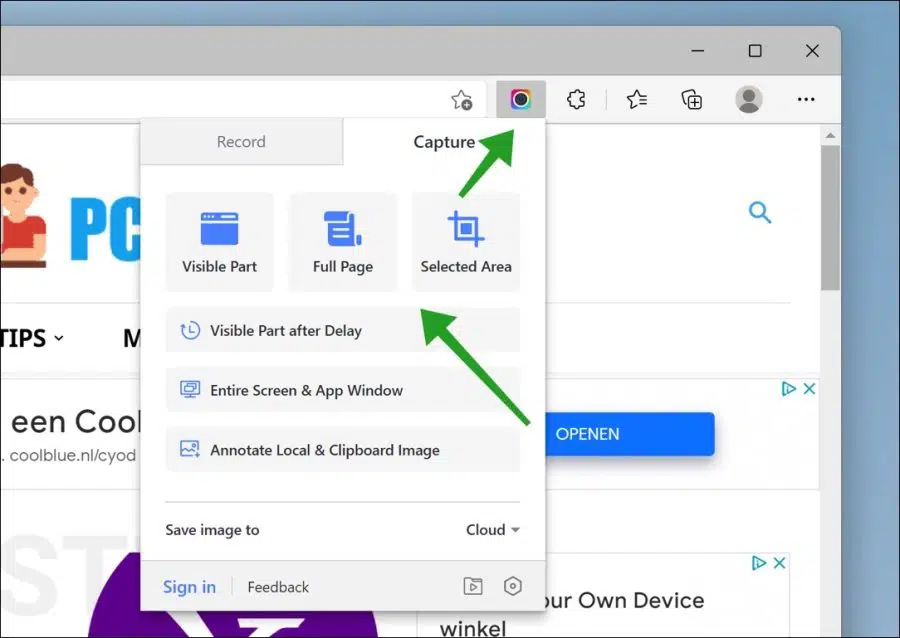
Task: Click the lower AdChoices triangle icon
Action: tap(759, 563)
